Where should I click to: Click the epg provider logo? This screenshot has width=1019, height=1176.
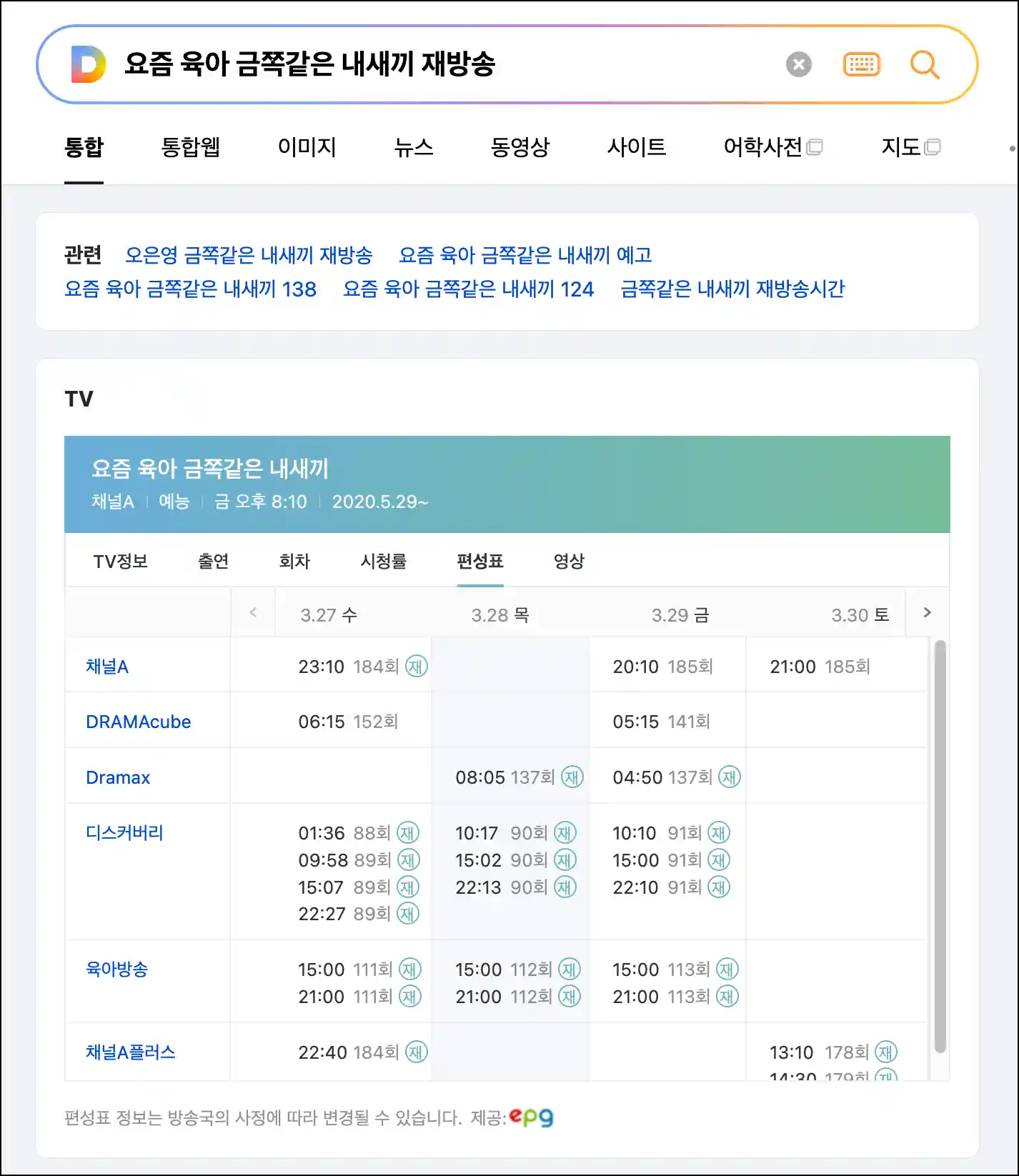click(x=532, y=1117)
